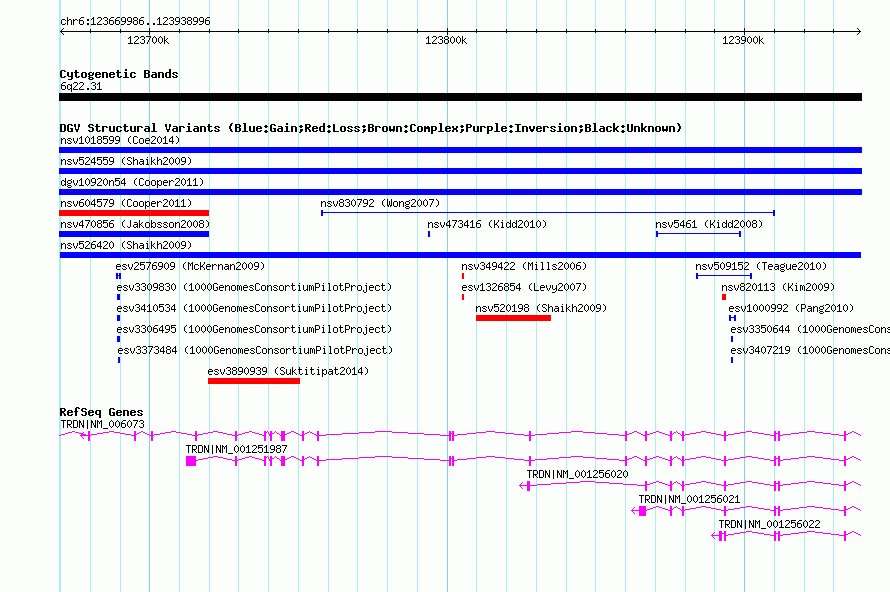Screen dimensions: 890x592
Task: Click the 123700k ruler tick label
Action: pos(148,40)
